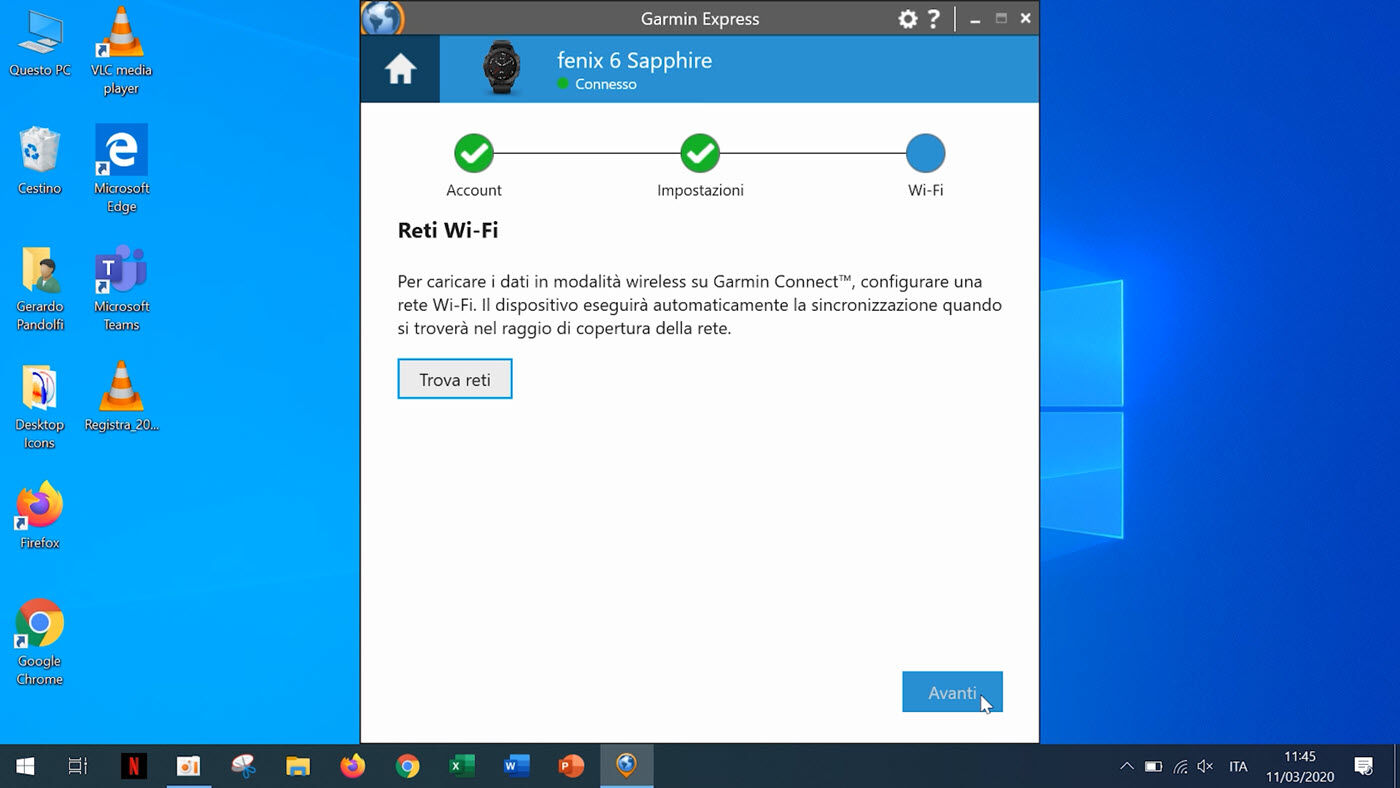Open Garmin Express settings gear
This screenshot has height=788, width=1400.
pyautogui.click(x=907, y=19)
